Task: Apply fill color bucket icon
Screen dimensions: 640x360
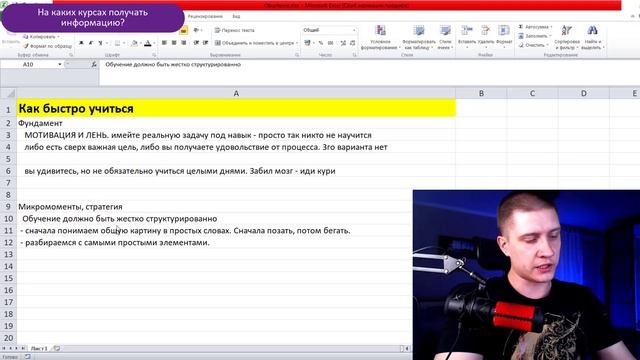Action: click(x=134, y=43)
